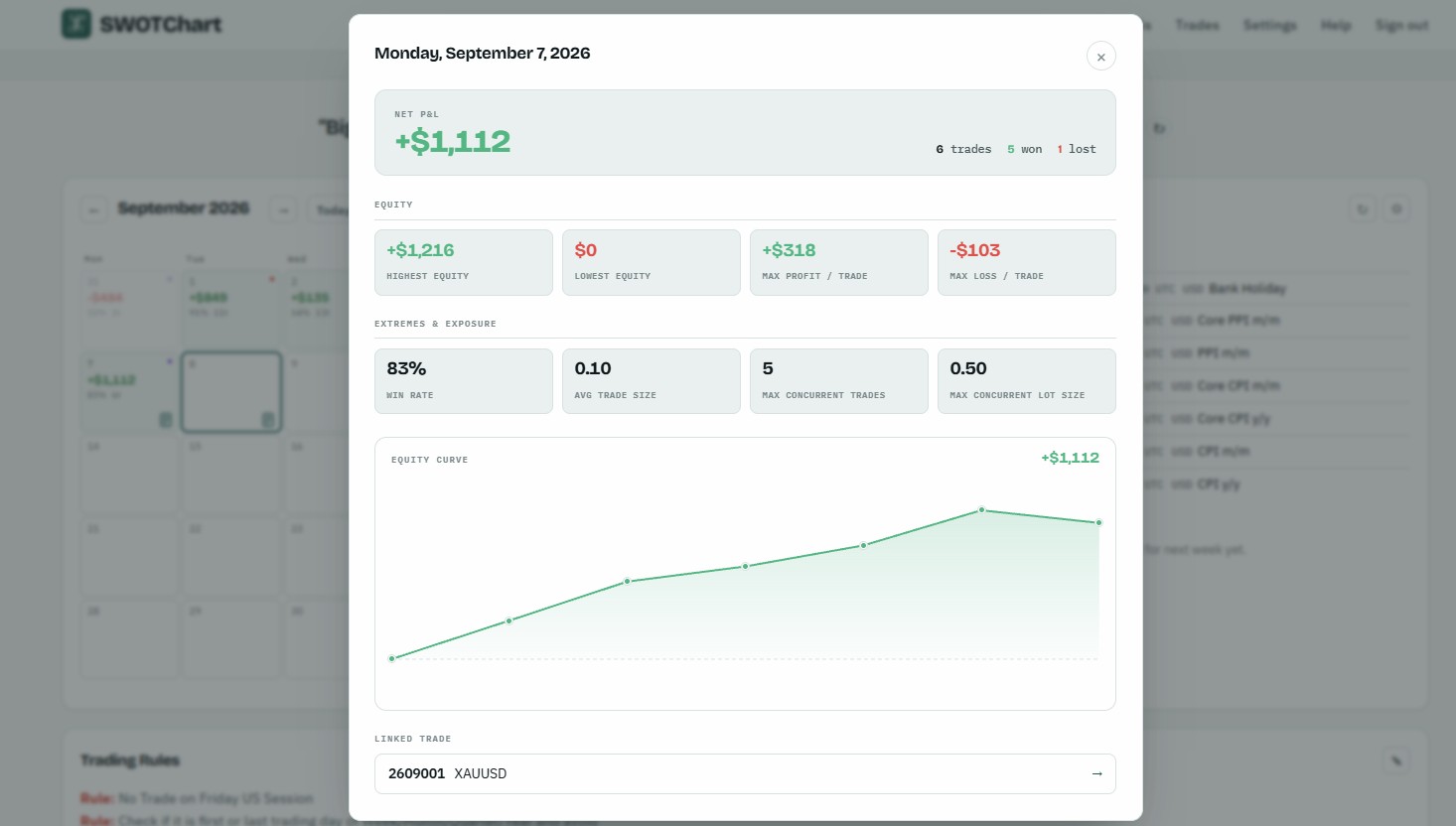Select the highlighted empty day cell in background calendar

(231, 392)
